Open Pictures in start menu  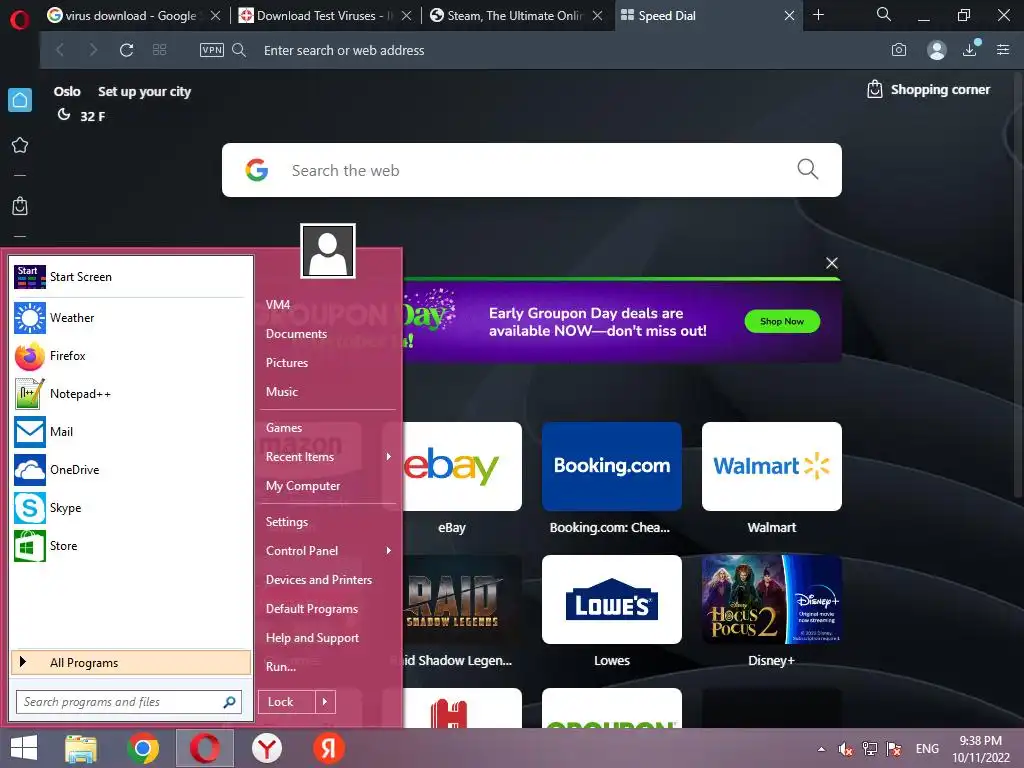[287, 362]
